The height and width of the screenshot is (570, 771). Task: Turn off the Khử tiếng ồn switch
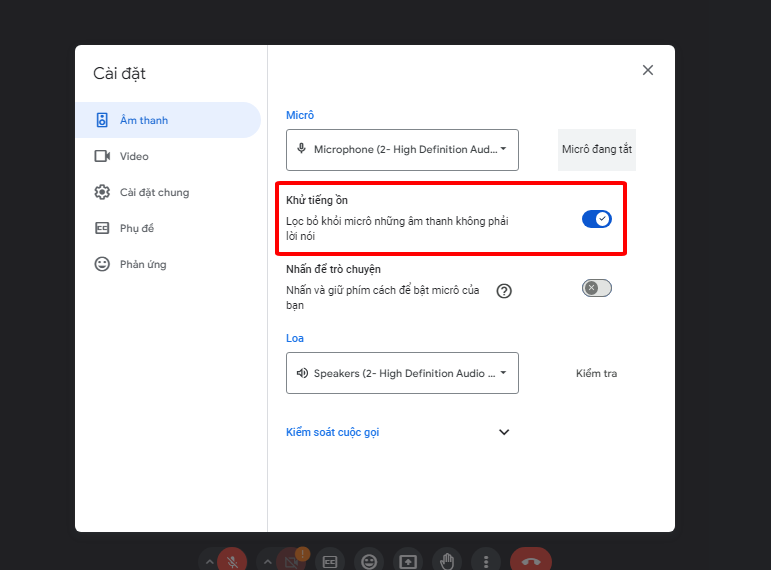(x=597, y=219)
